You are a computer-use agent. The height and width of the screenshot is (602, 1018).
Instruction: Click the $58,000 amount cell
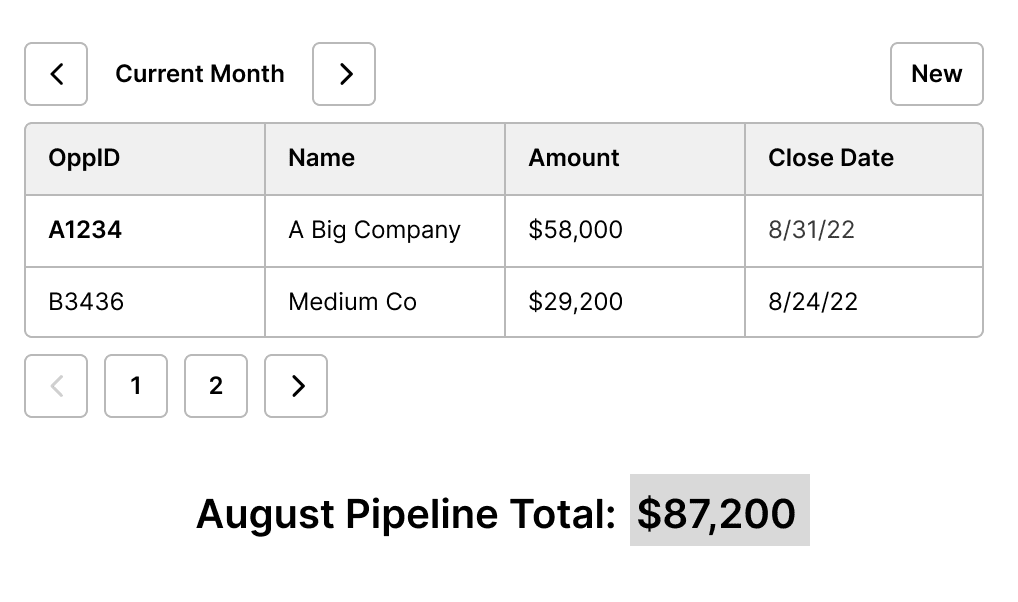click(575, 230)
